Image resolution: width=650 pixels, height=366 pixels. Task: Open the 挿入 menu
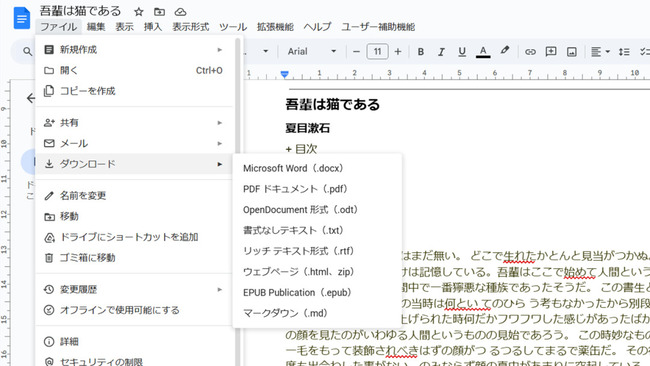[x=153, y=27]
